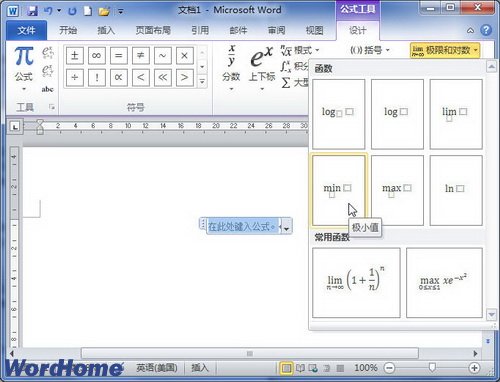This screenshot has width=500, height=382.
Task: Insert the plus-minus symbol
Action: pos(75,55)
